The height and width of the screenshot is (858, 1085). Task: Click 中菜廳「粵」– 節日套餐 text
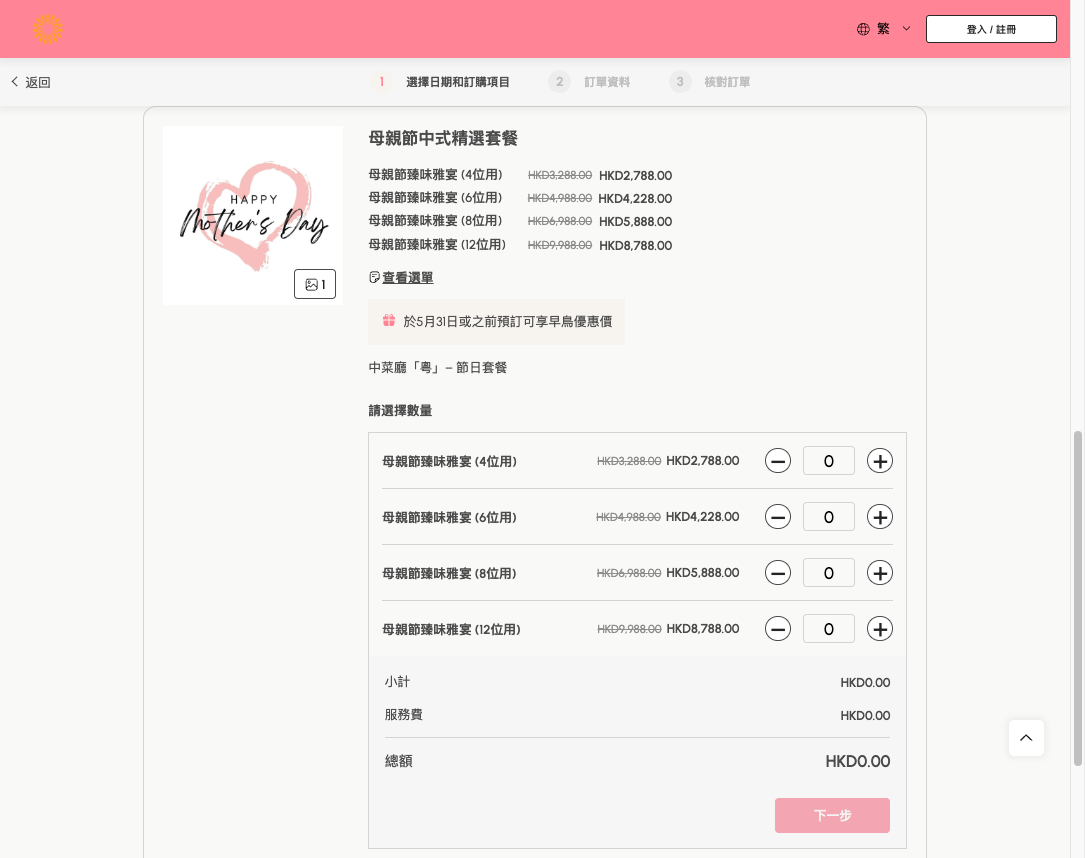point(438,367)
